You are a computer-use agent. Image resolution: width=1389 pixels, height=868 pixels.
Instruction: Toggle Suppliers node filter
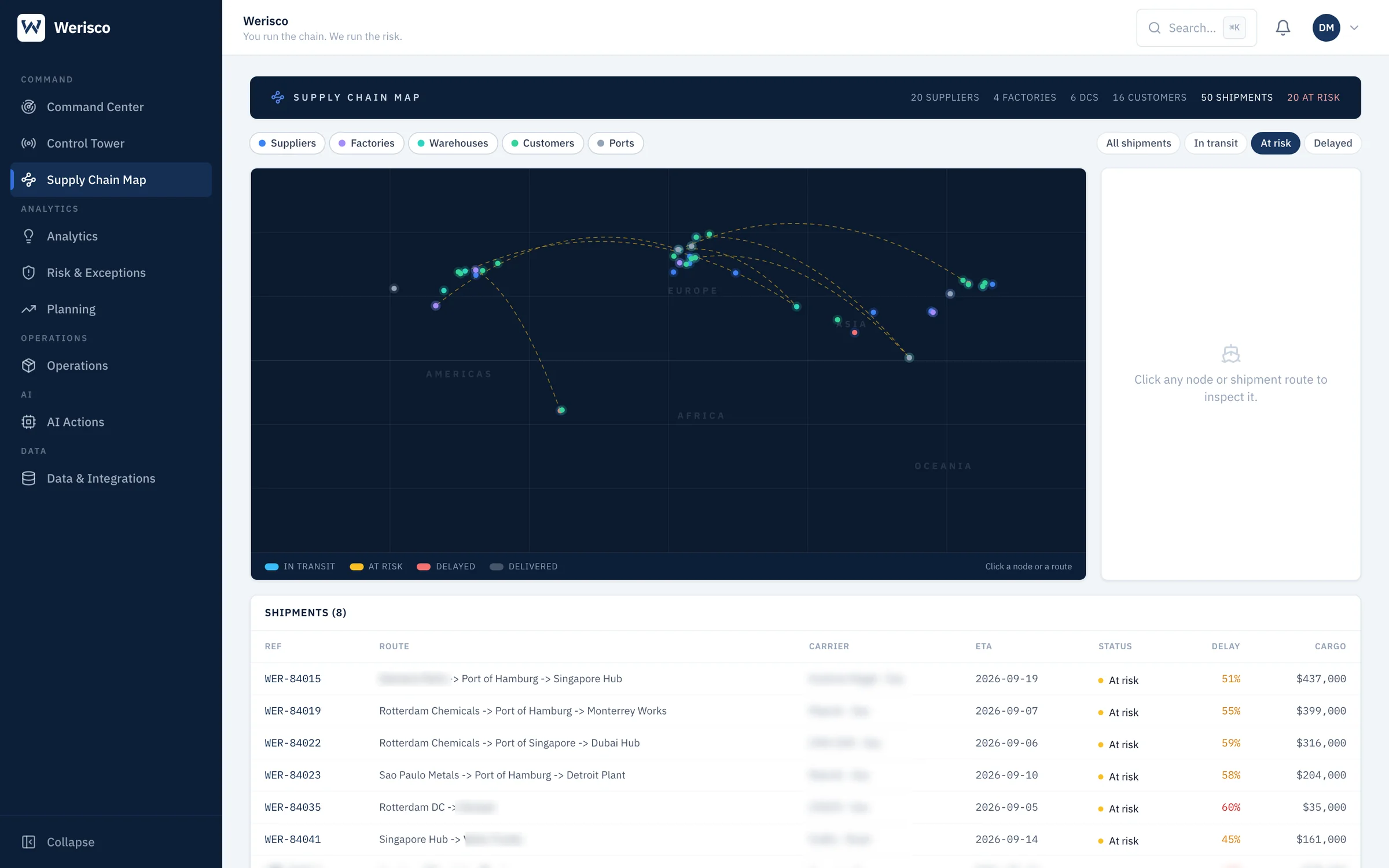(287, 143)
